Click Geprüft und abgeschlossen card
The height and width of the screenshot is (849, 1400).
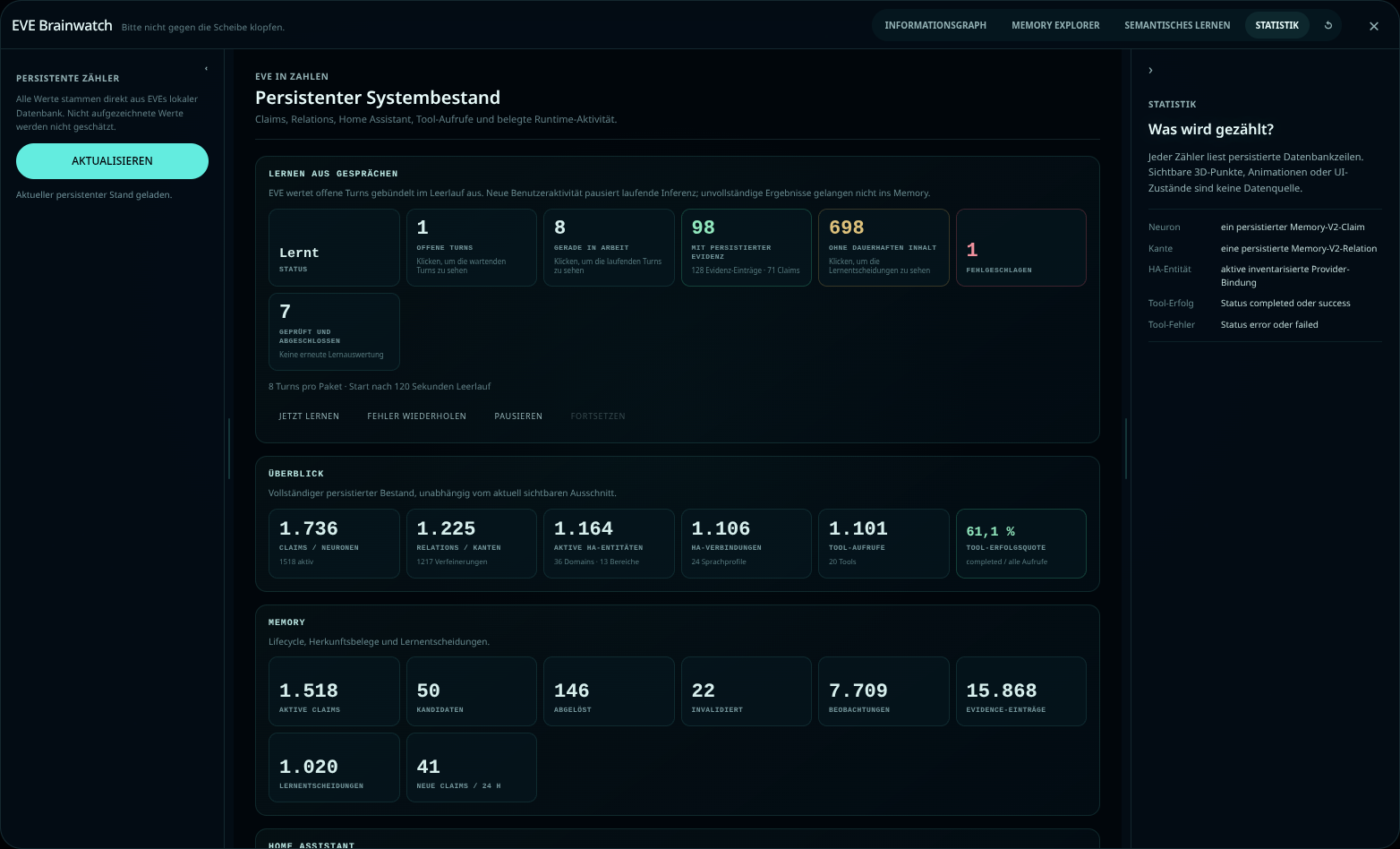pos(334,331)
